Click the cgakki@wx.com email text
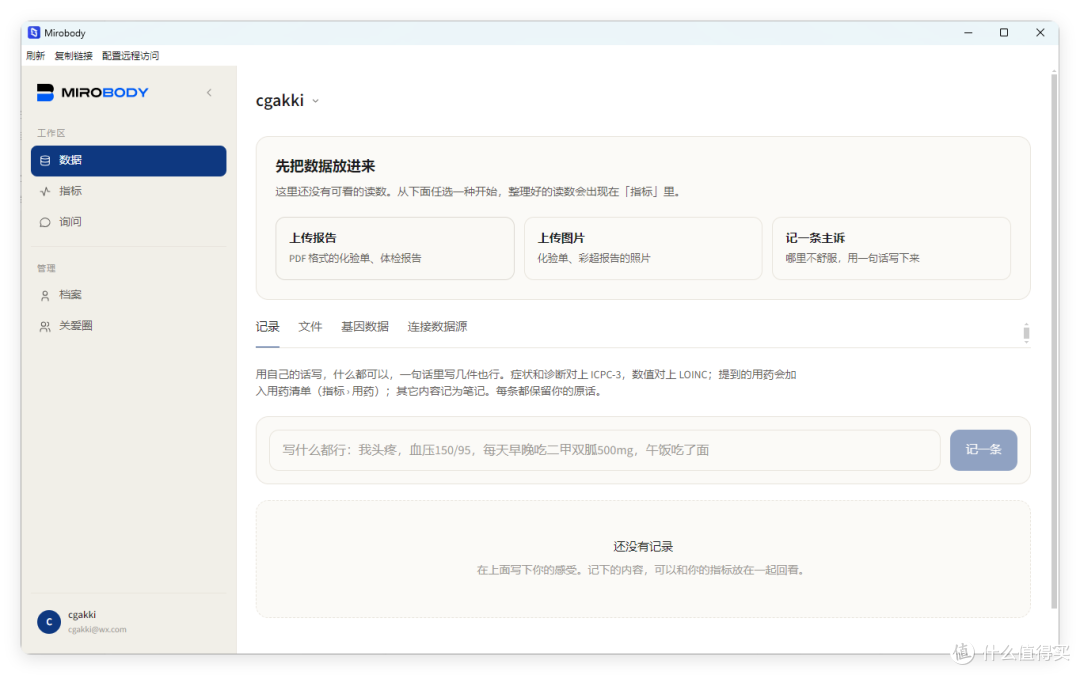1080x675 pixels. pos(97,630)
